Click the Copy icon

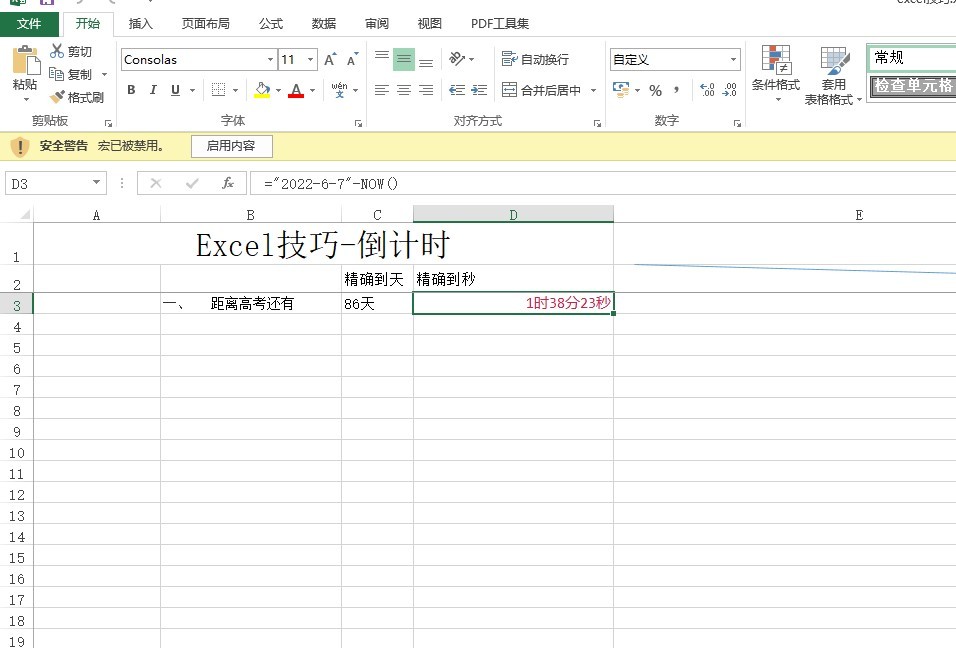pos(57,74)
